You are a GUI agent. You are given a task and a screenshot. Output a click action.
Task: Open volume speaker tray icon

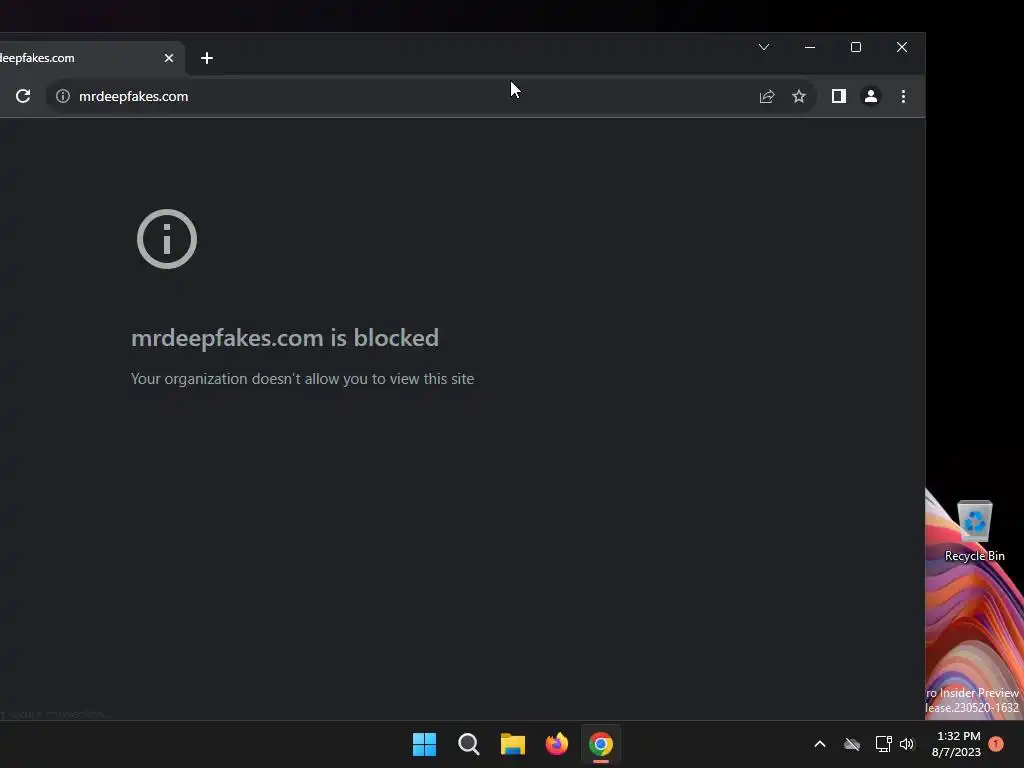[907, 744]
